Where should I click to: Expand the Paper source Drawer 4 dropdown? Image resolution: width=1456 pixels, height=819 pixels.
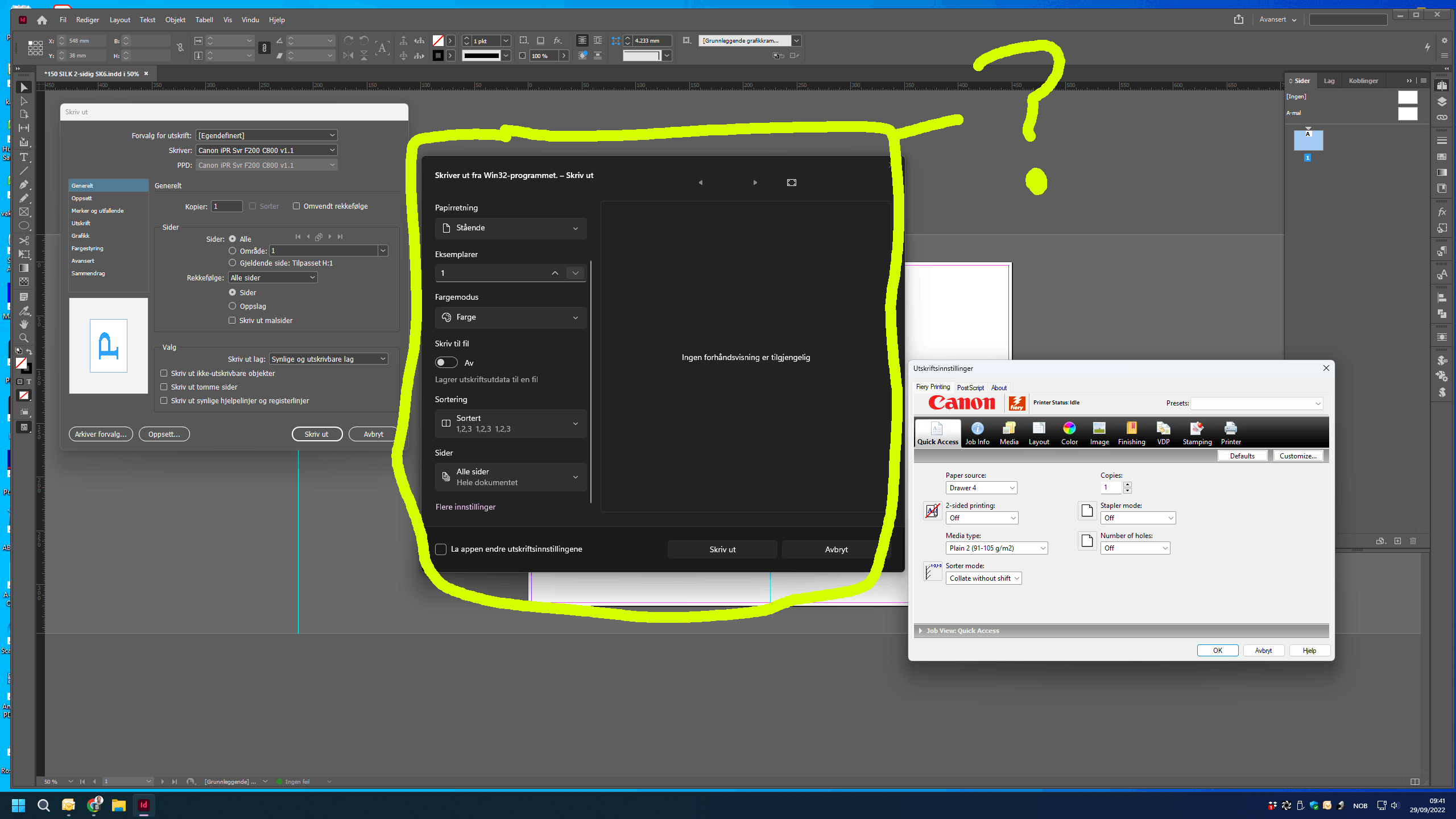982,488
